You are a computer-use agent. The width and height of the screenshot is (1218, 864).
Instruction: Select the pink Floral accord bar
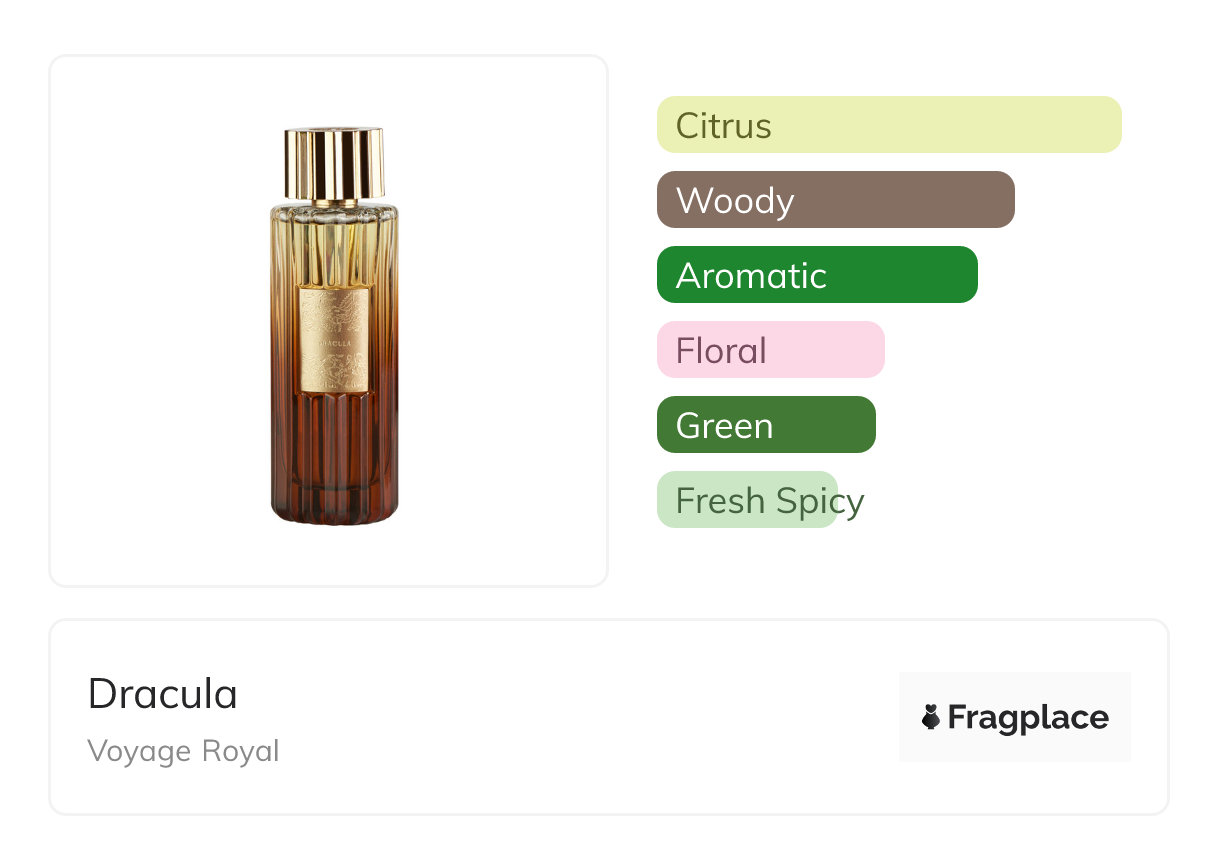pyautogui.click(x=771, y=350)
